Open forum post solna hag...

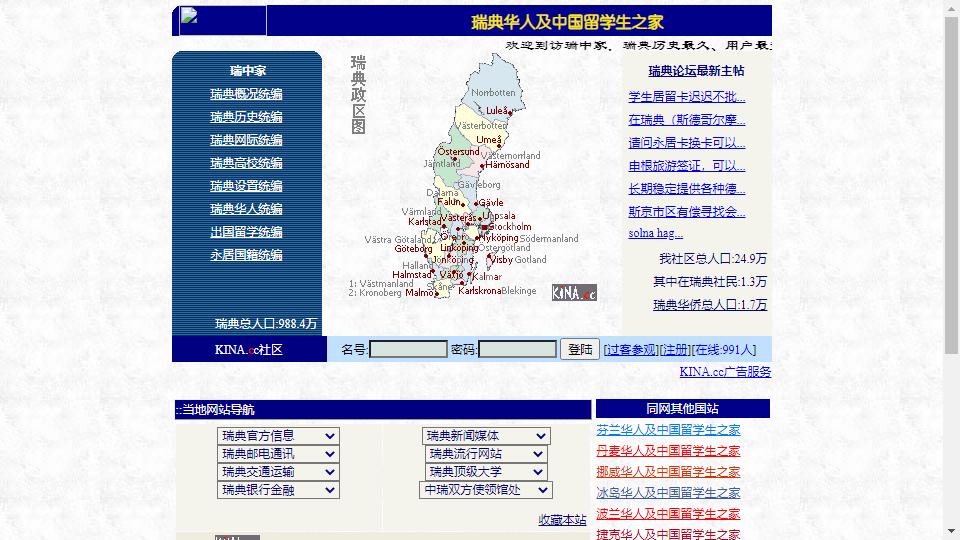click(x=655, y=233)
